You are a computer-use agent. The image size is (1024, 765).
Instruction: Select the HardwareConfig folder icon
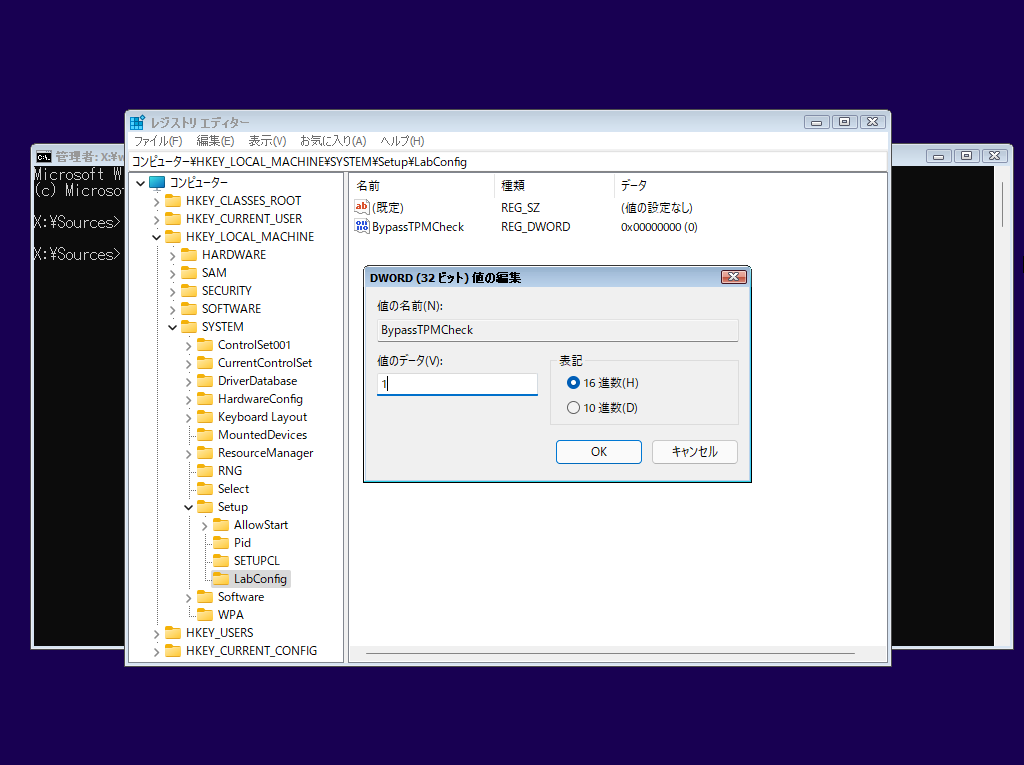[205, 399]
